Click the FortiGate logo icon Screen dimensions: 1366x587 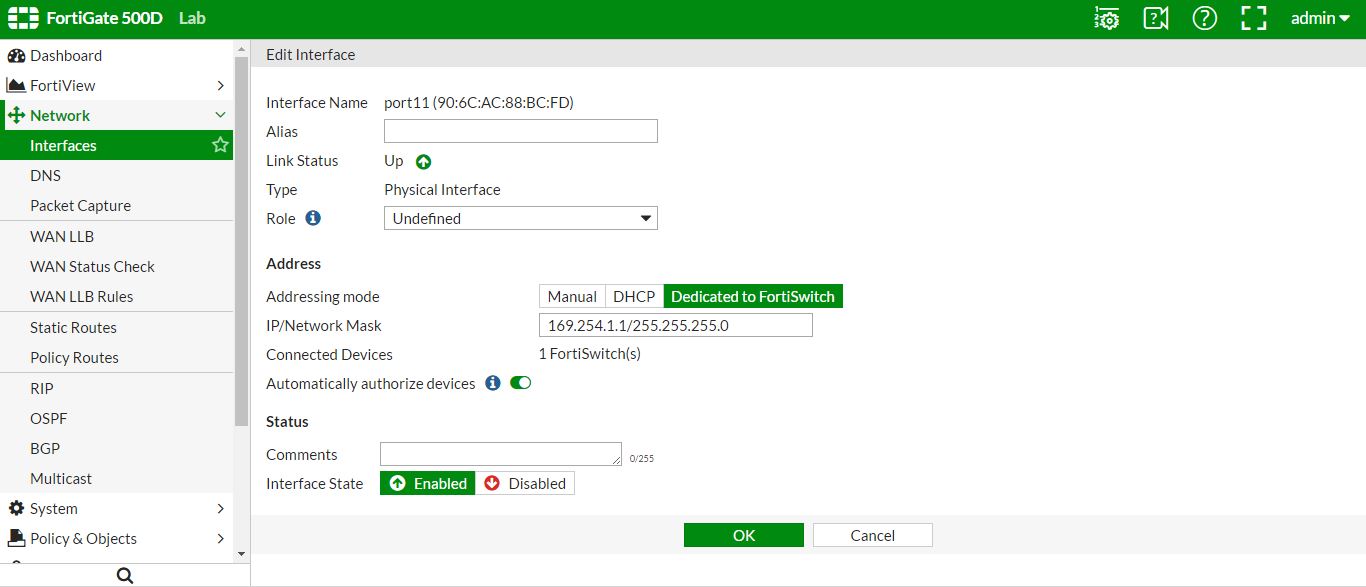pos(22,18)
